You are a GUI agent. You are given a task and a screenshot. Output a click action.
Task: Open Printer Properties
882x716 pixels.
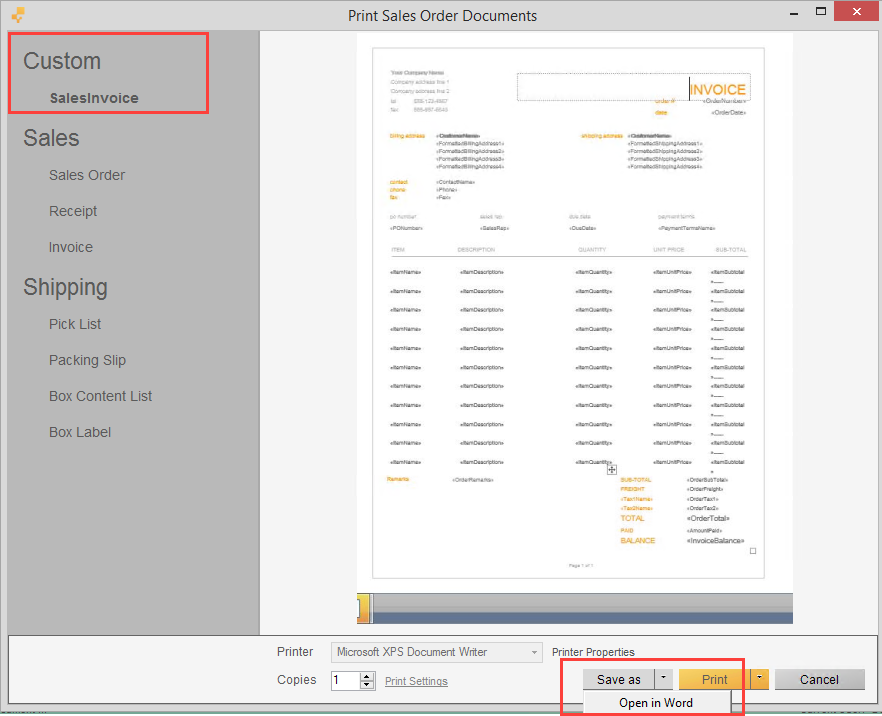593,652
